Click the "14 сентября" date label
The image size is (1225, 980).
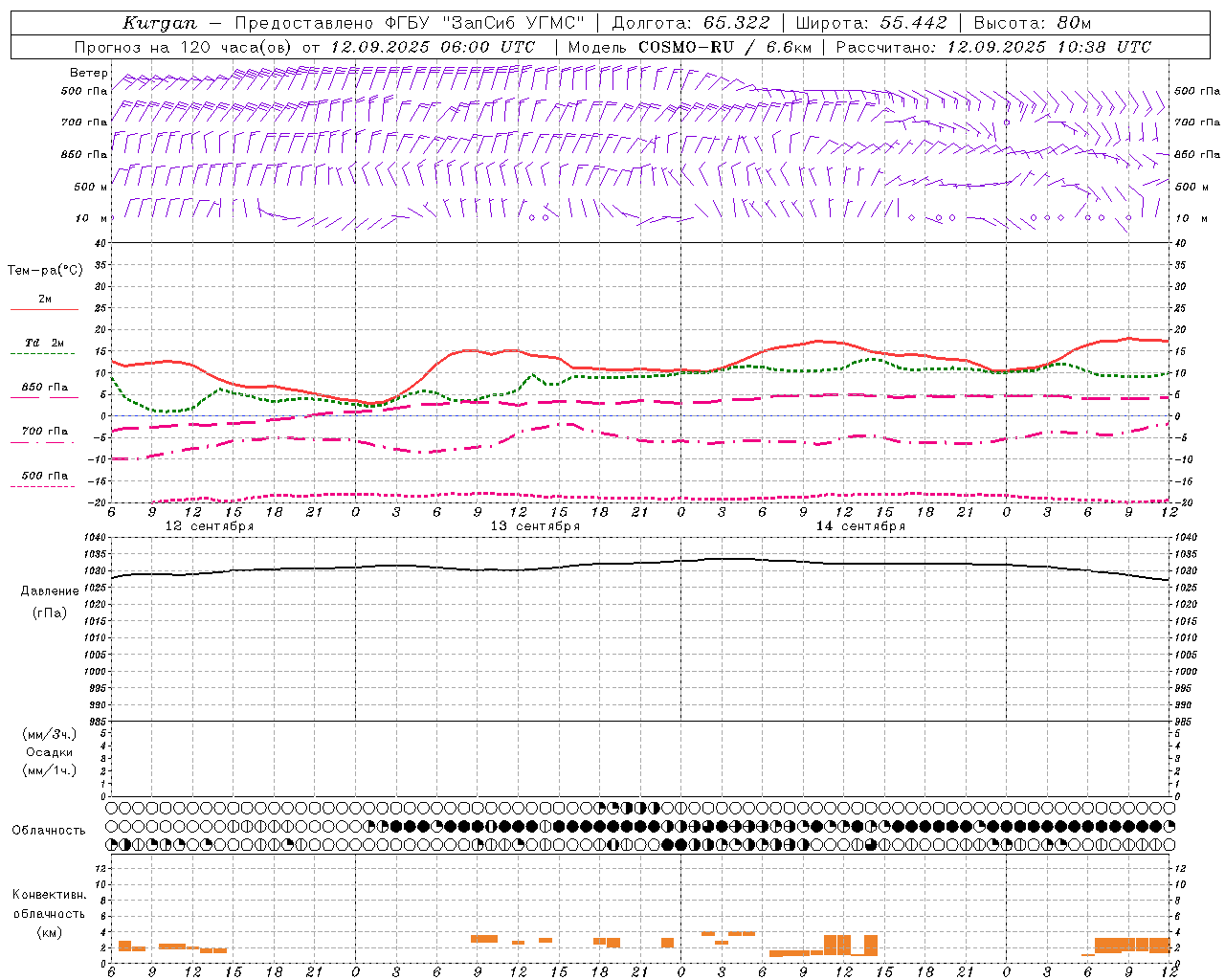pos(860,526)
